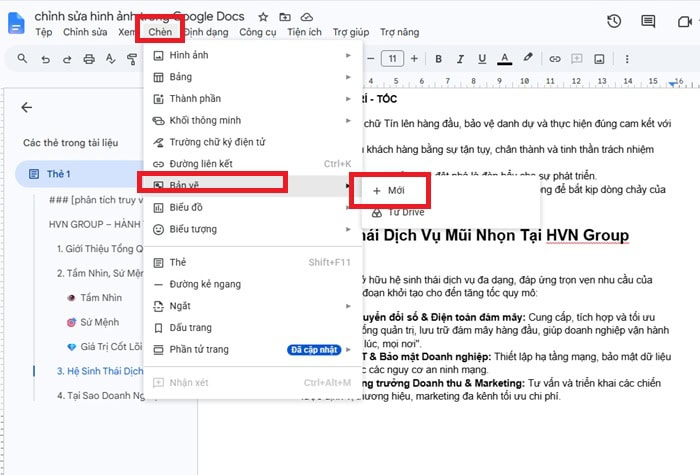Screen dimensions: 700x475
Task: Open the comments panel icon
Action: 648,21
